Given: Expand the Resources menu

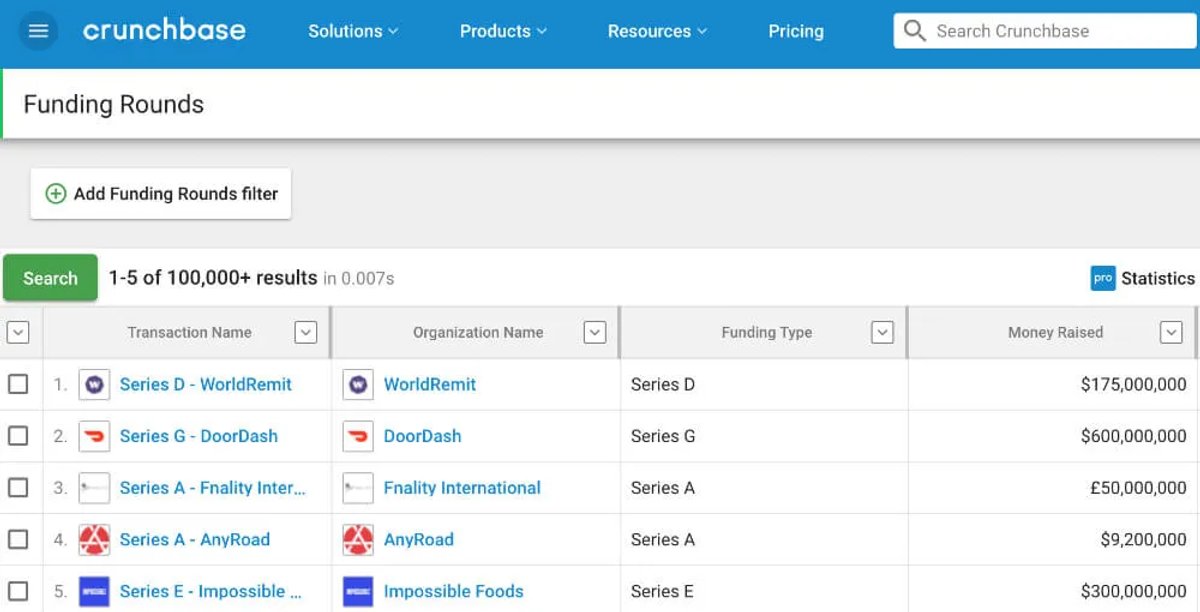Looking at the screenshot, I should [657, 31].
